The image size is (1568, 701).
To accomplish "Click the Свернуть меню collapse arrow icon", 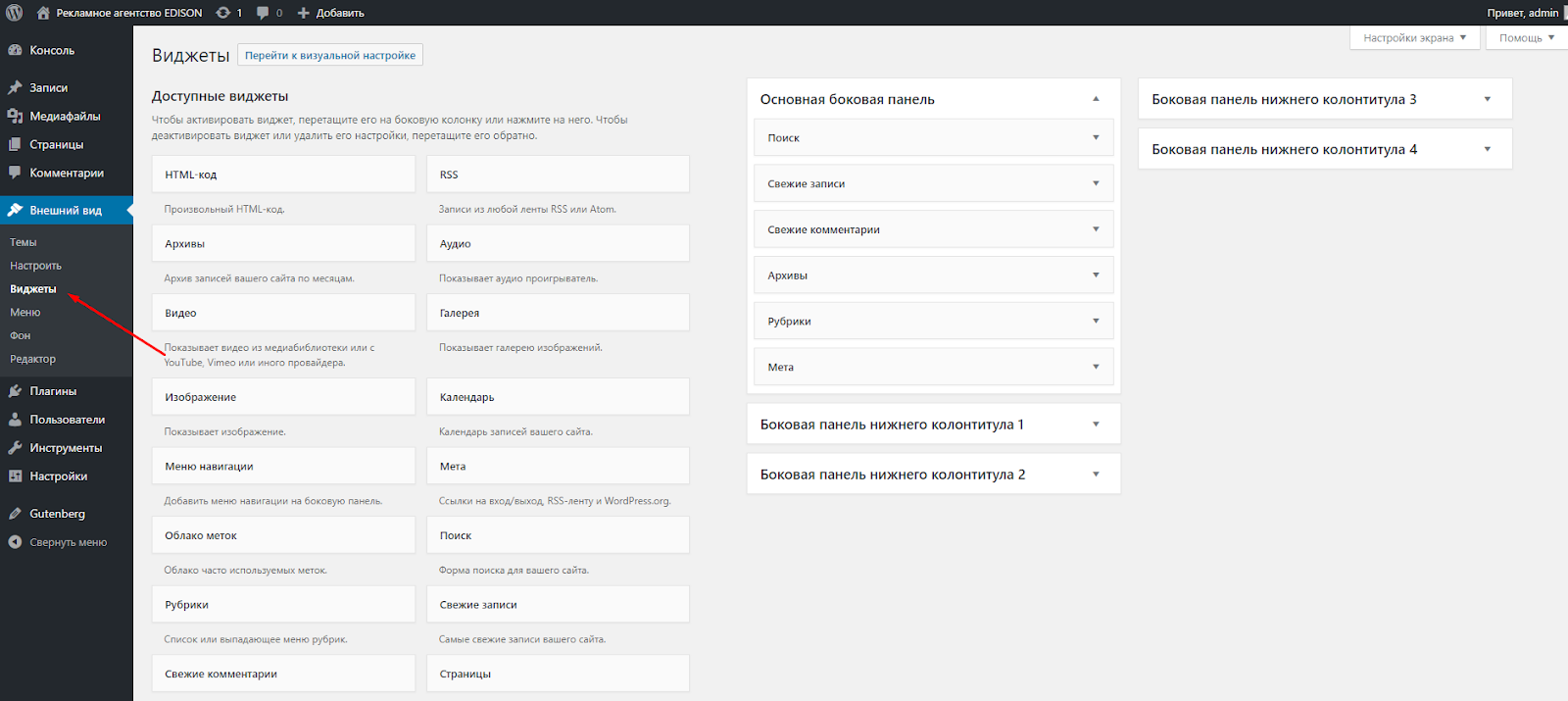I will pos(15,542).
